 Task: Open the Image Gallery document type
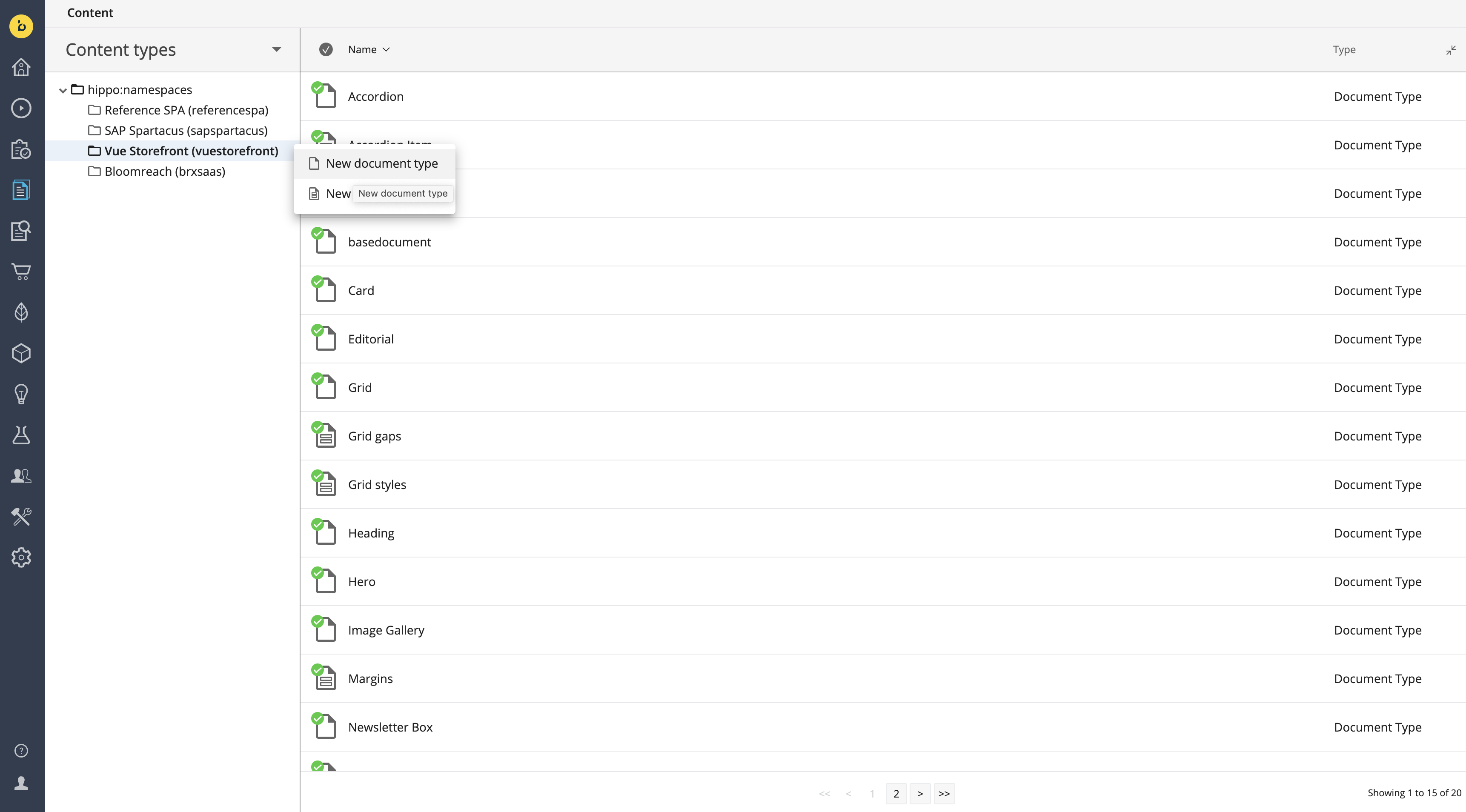click(386, 630)
